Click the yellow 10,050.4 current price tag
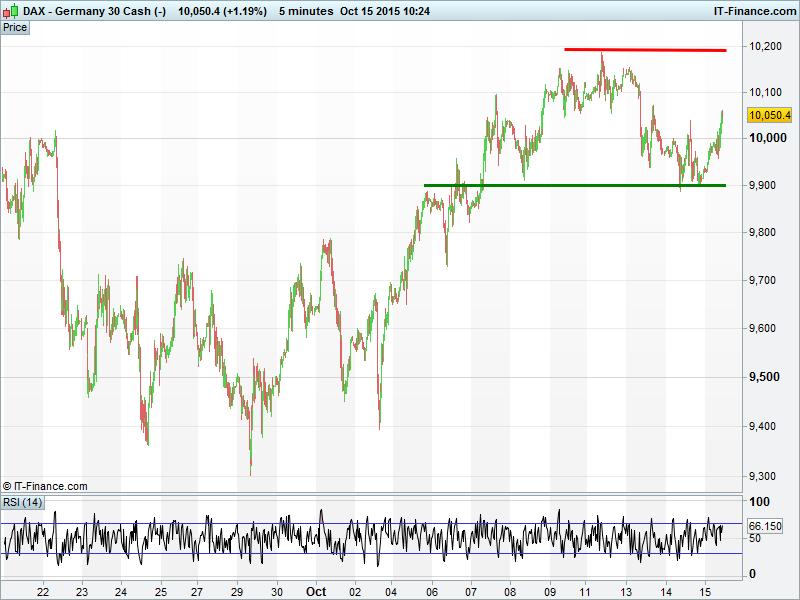Viewport: 800px width, 600px height. pos(770,115)
